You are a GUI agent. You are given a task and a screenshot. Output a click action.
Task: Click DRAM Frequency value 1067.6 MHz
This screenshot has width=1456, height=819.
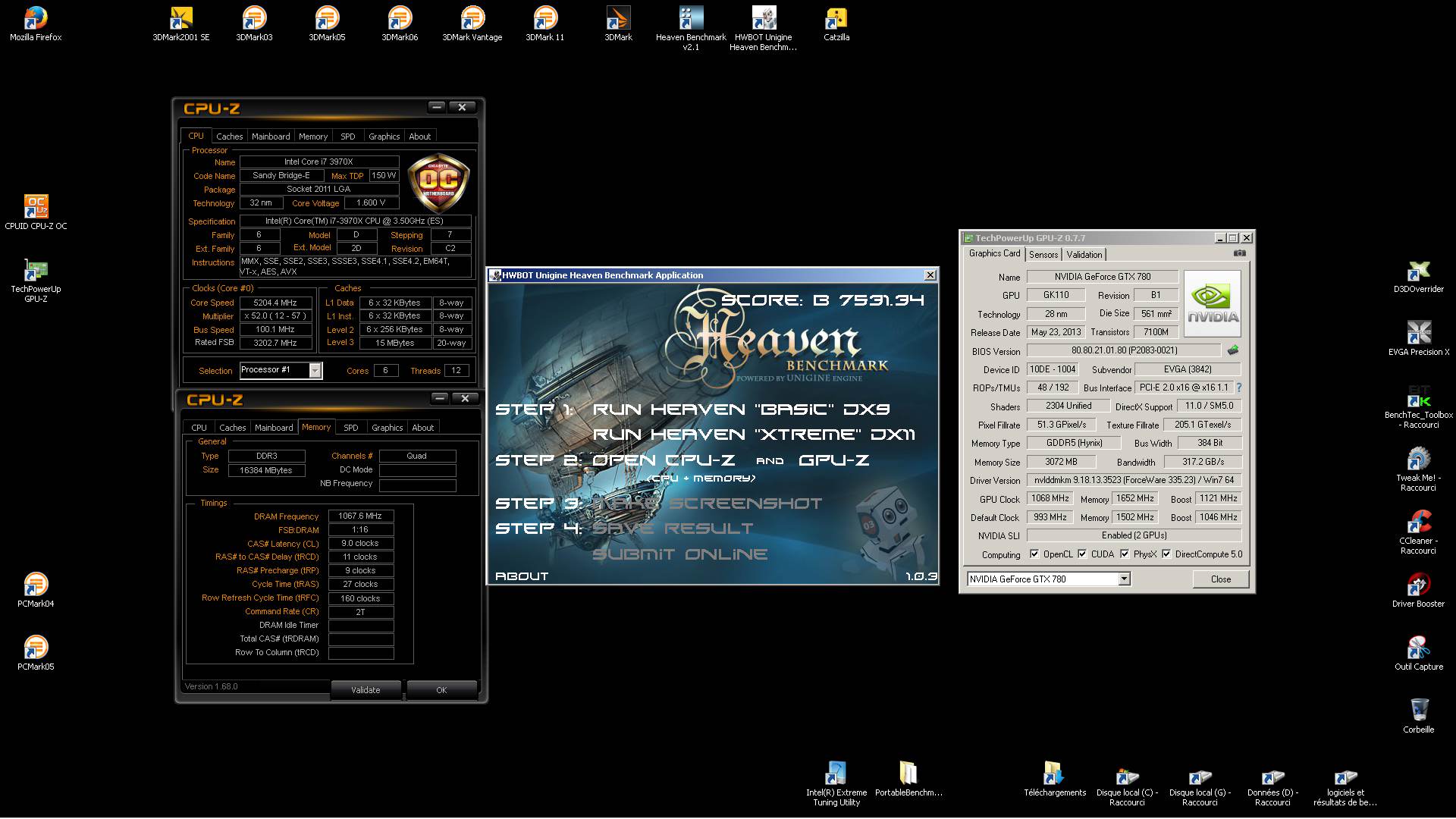click(360, 516)
